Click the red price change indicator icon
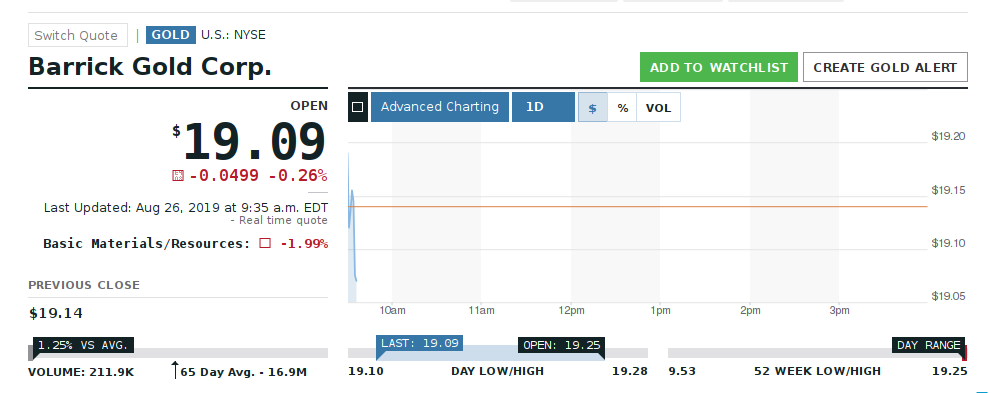 click(178, 175)
